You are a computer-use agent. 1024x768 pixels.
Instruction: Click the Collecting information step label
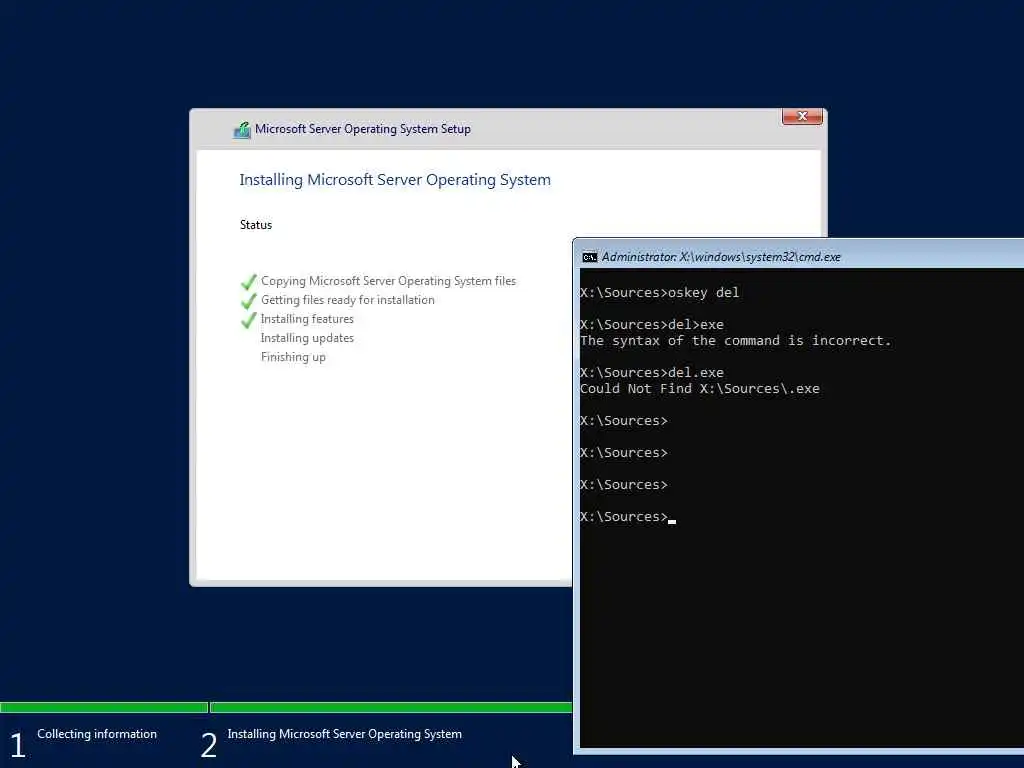pyautogui.click(x=97, y=734)
